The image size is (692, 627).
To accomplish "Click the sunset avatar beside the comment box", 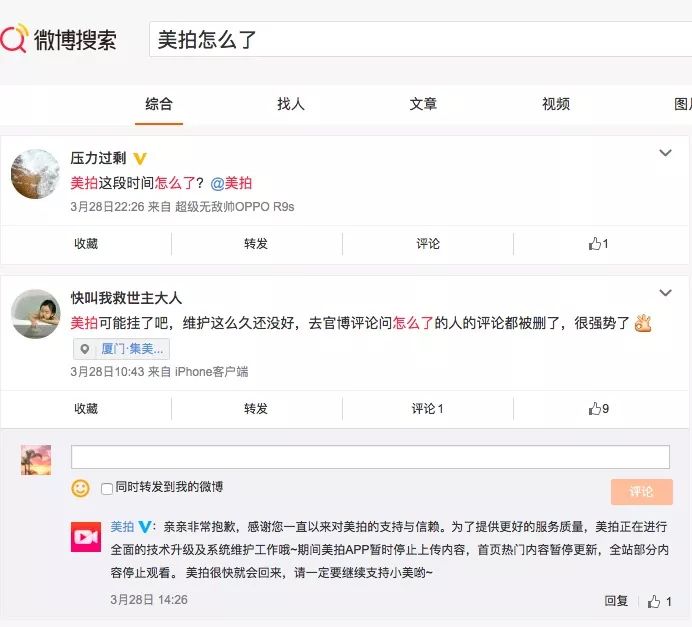I will click(x=36, y=460).
